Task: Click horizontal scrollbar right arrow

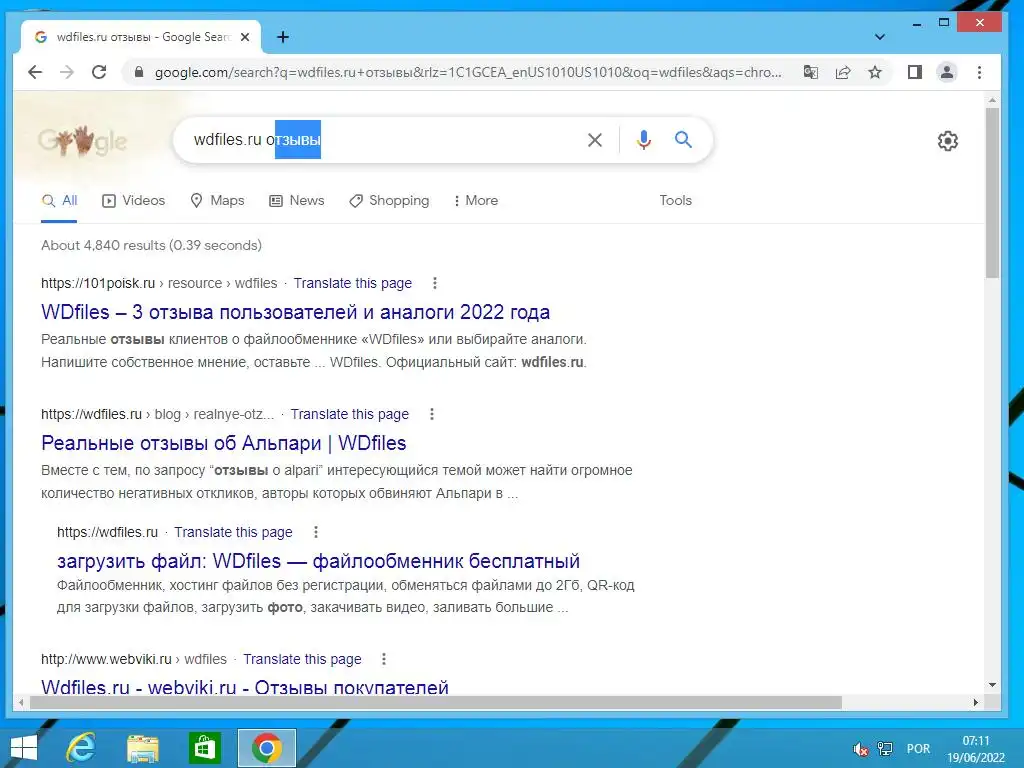Action: (976, 703)
